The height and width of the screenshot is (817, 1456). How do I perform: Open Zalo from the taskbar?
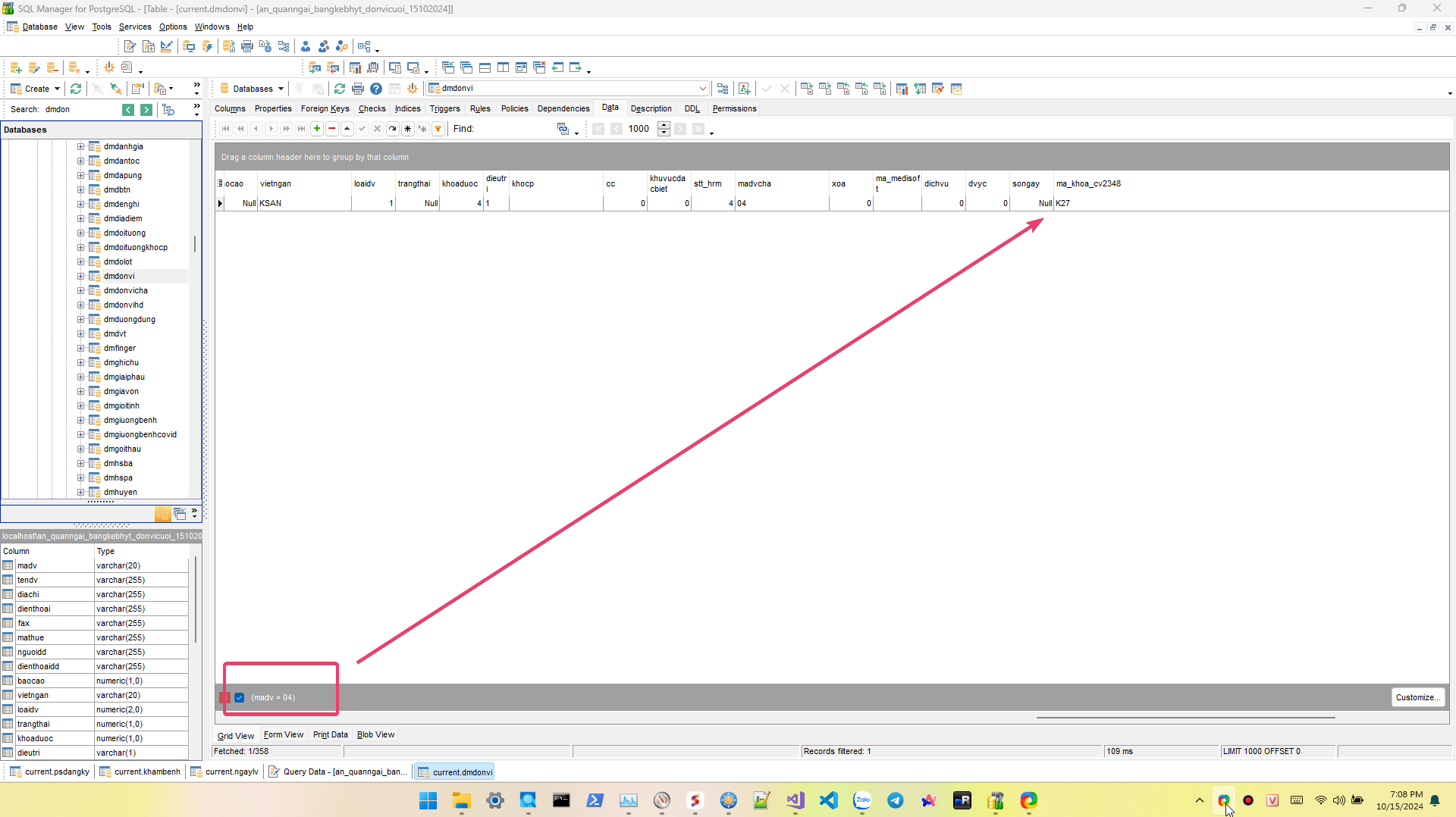pyautogui.click(x=862, y=800)
